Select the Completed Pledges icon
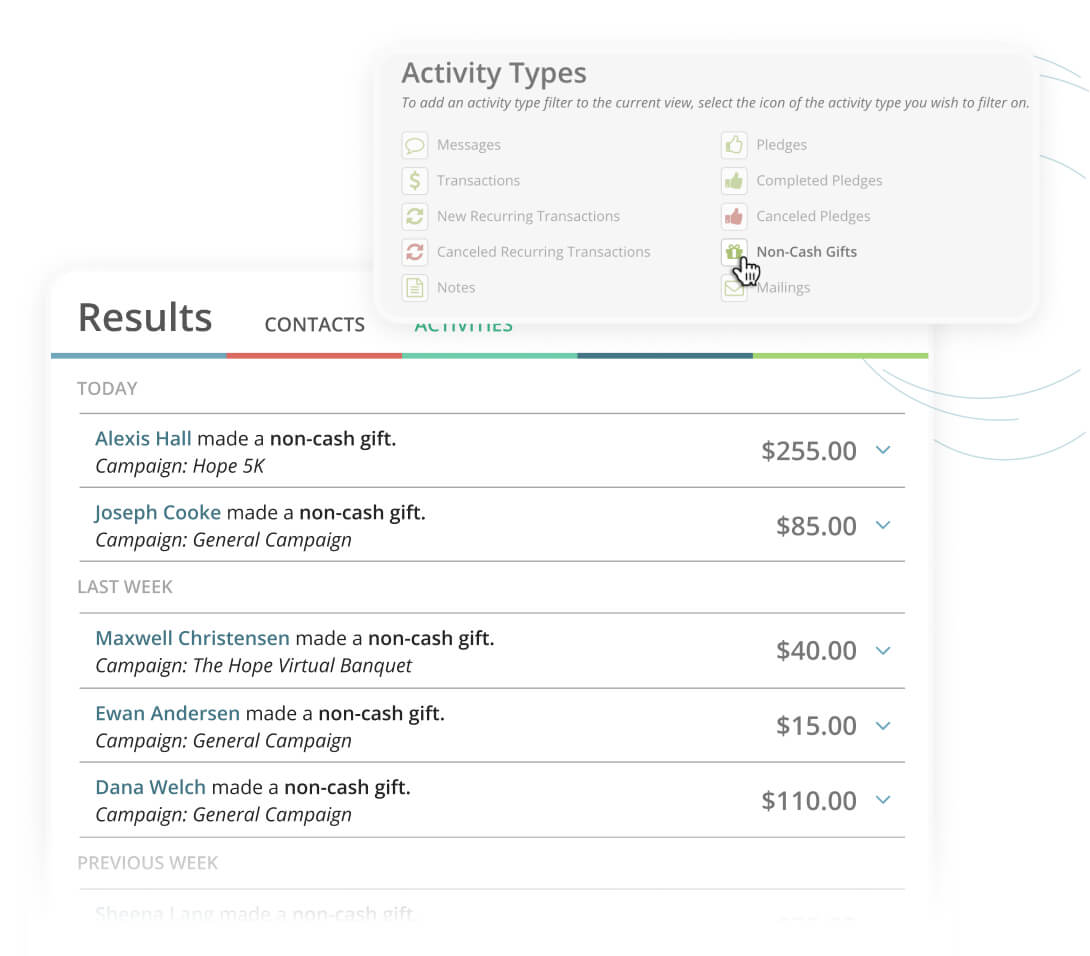Image resolution: width=1090 pixels, height=956 pixels. pos(735,181)
